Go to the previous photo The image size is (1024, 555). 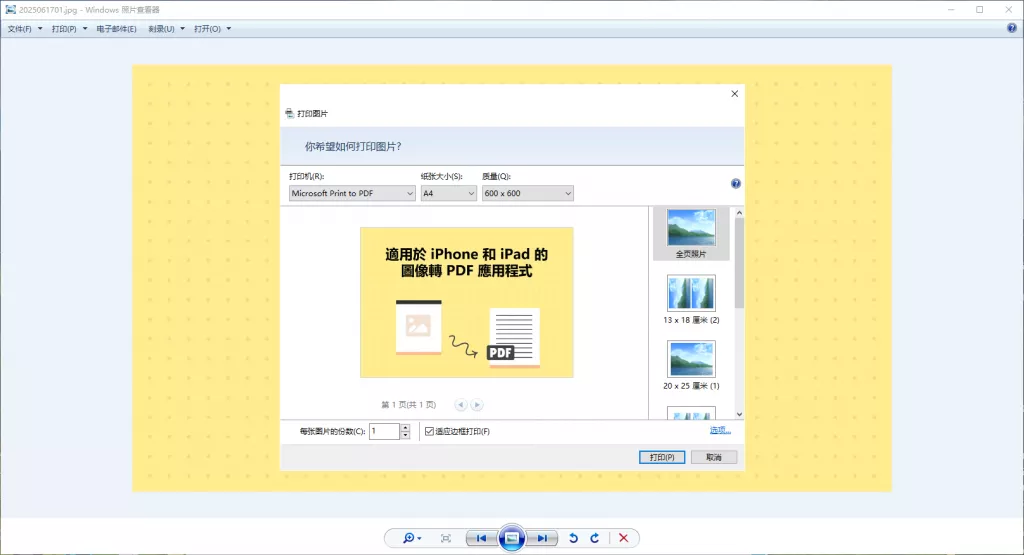click(x=481, y=538)
